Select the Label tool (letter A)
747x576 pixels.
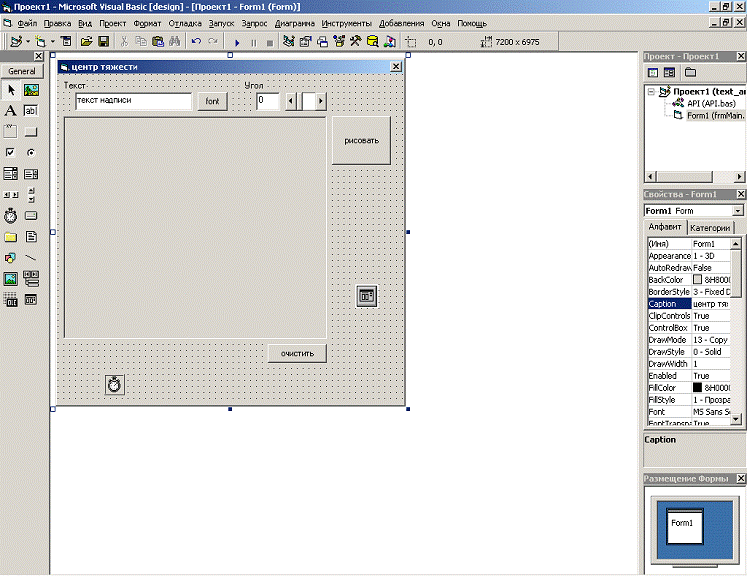point(11,111)
